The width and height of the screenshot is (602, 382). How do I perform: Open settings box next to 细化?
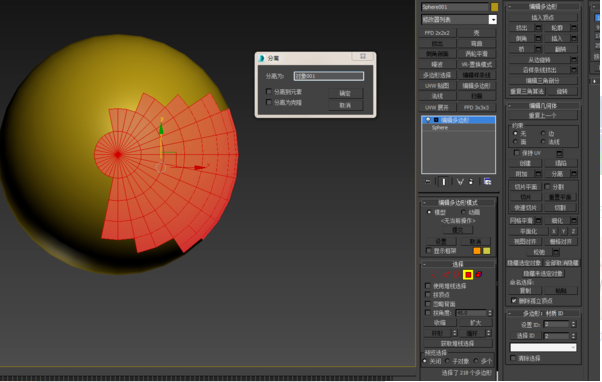[x=574, y=220]
